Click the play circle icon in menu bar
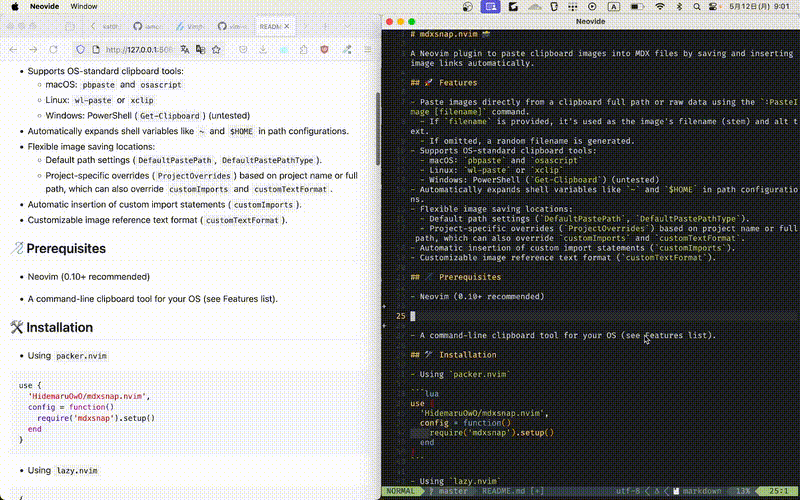The height and width of the screenshot is (500, 800). pos(592,6)
